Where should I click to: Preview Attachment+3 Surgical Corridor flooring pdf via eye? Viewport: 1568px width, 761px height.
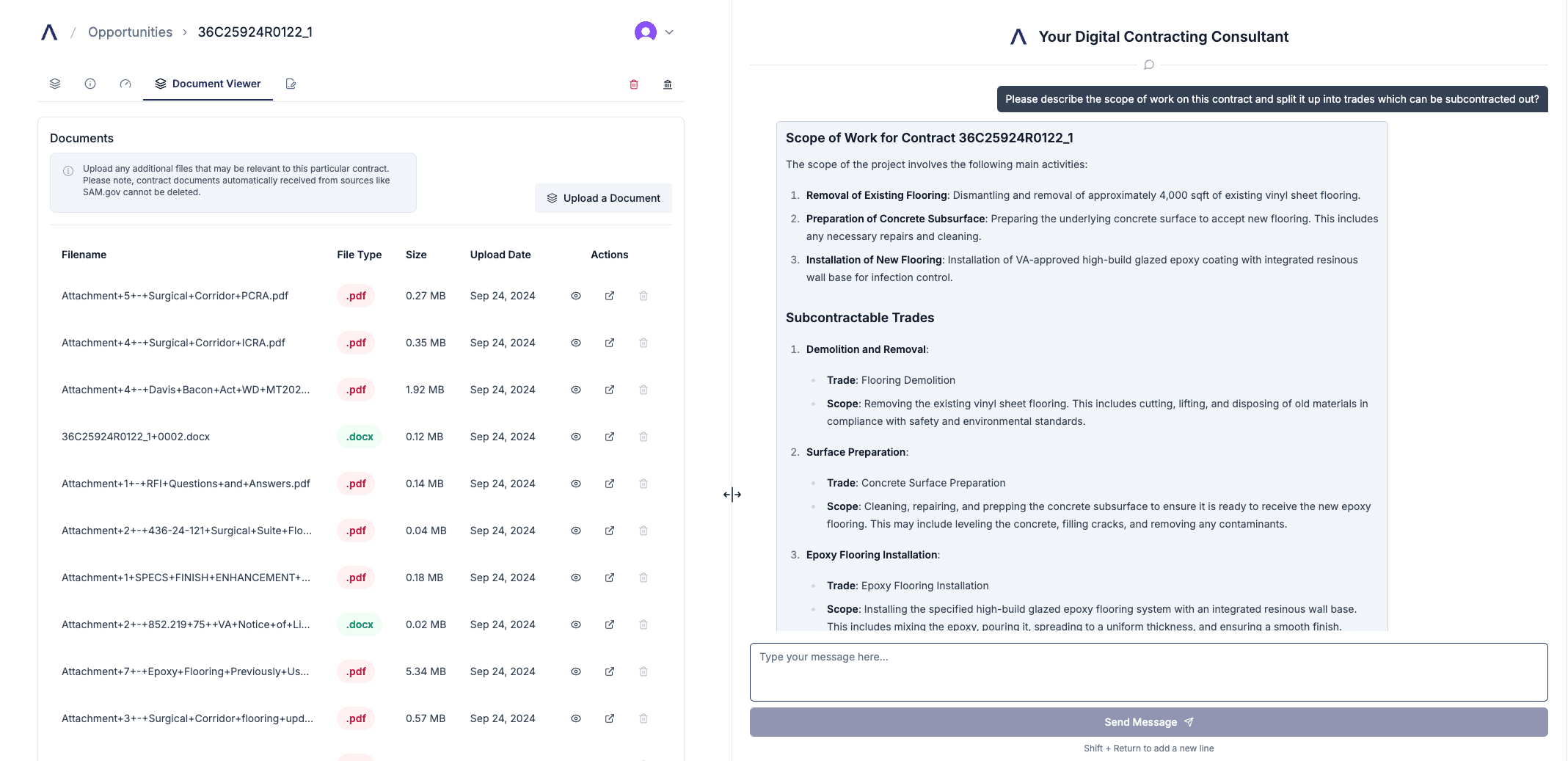(576, 718)
